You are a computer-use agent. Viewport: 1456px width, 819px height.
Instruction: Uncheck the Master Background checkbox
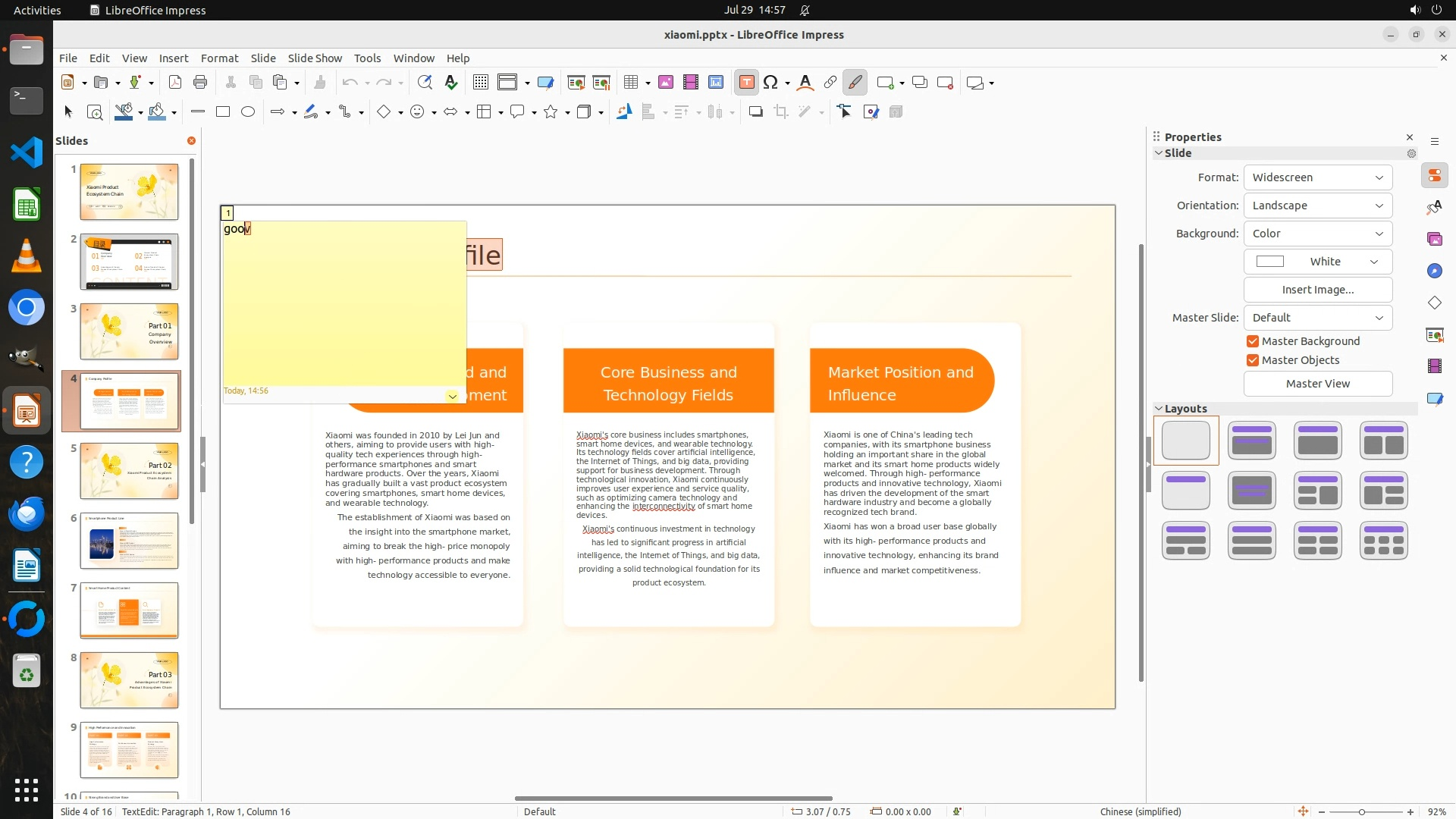point(1253,341)
